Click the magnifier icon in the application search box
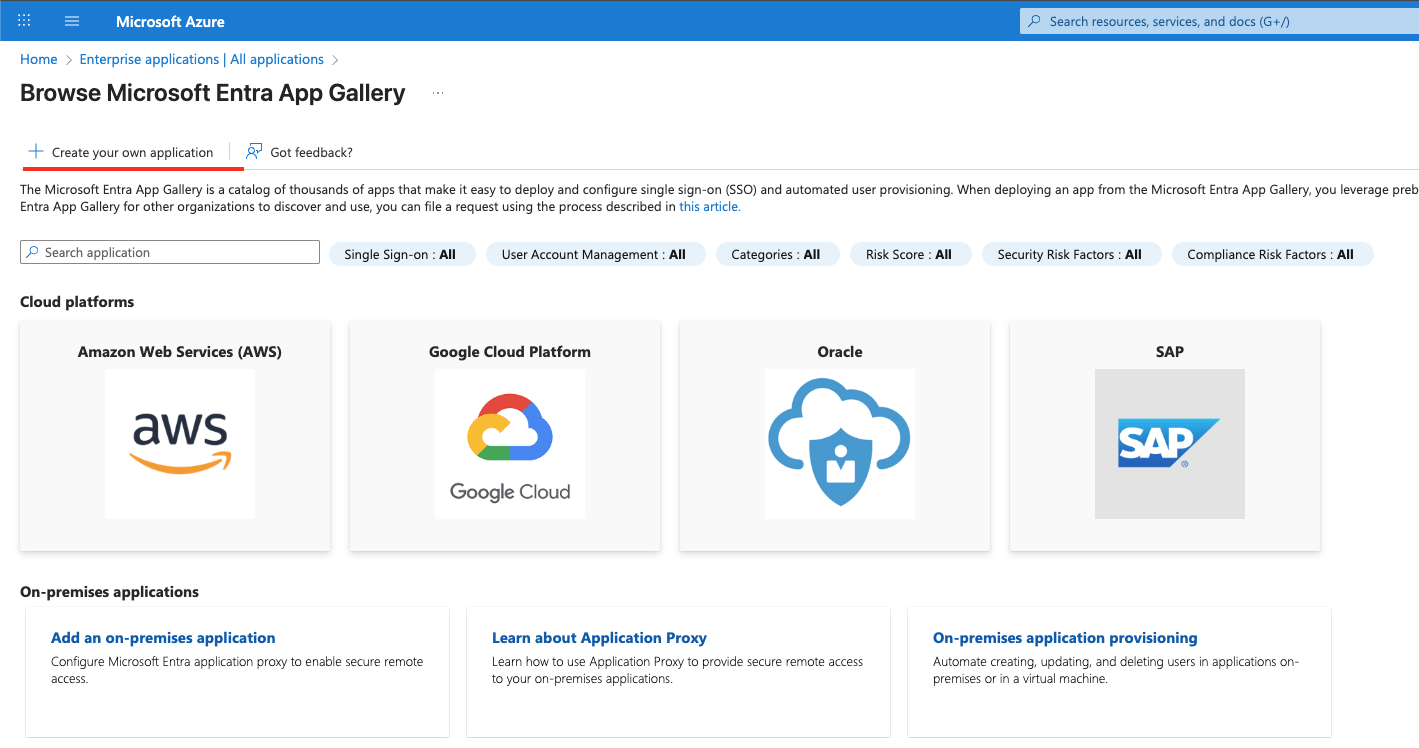Screen dimensions: 1419x748 click(31, 251)
